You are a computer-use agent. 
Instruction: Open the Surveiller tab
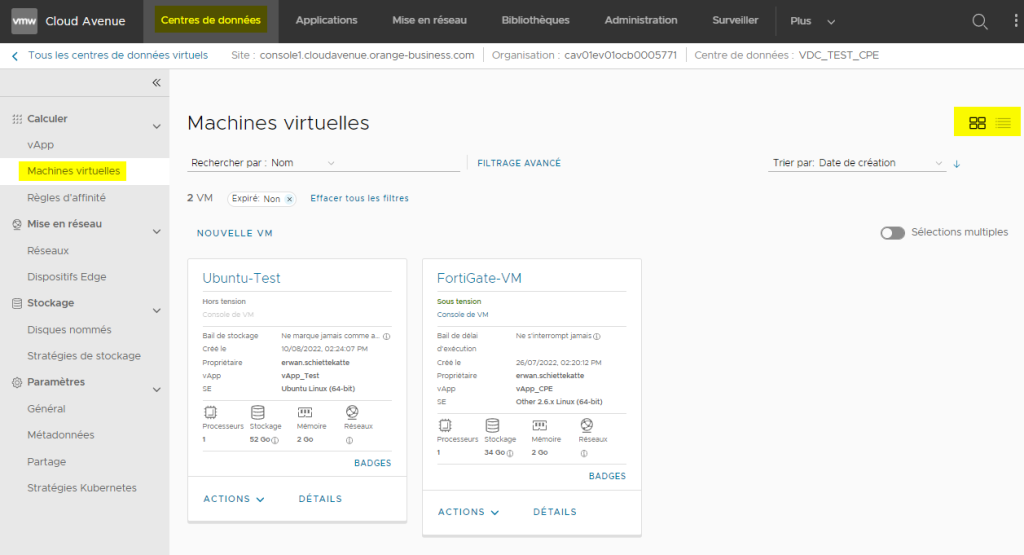pos(735,20)
